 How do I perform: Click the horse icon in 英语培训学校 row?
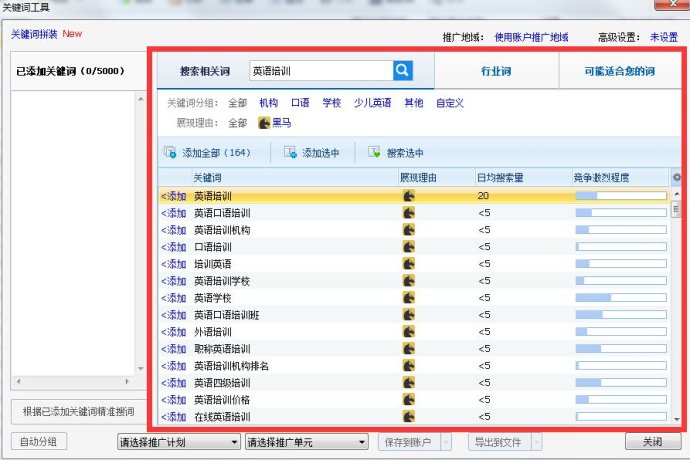(408, 281)
